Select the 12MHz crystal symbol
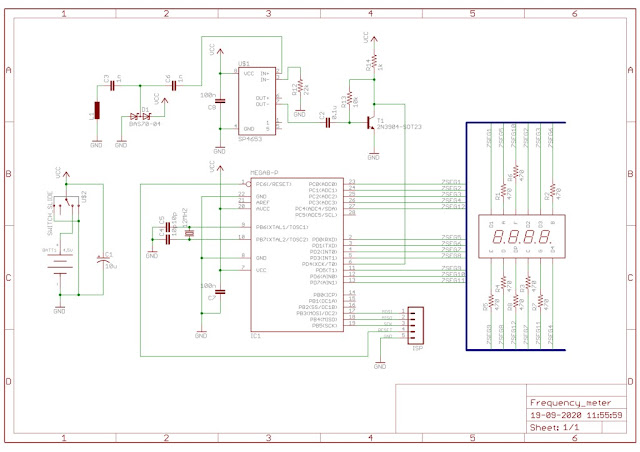Image resolution: width=640 pixels, height=452 pixels. coord(189,233)
